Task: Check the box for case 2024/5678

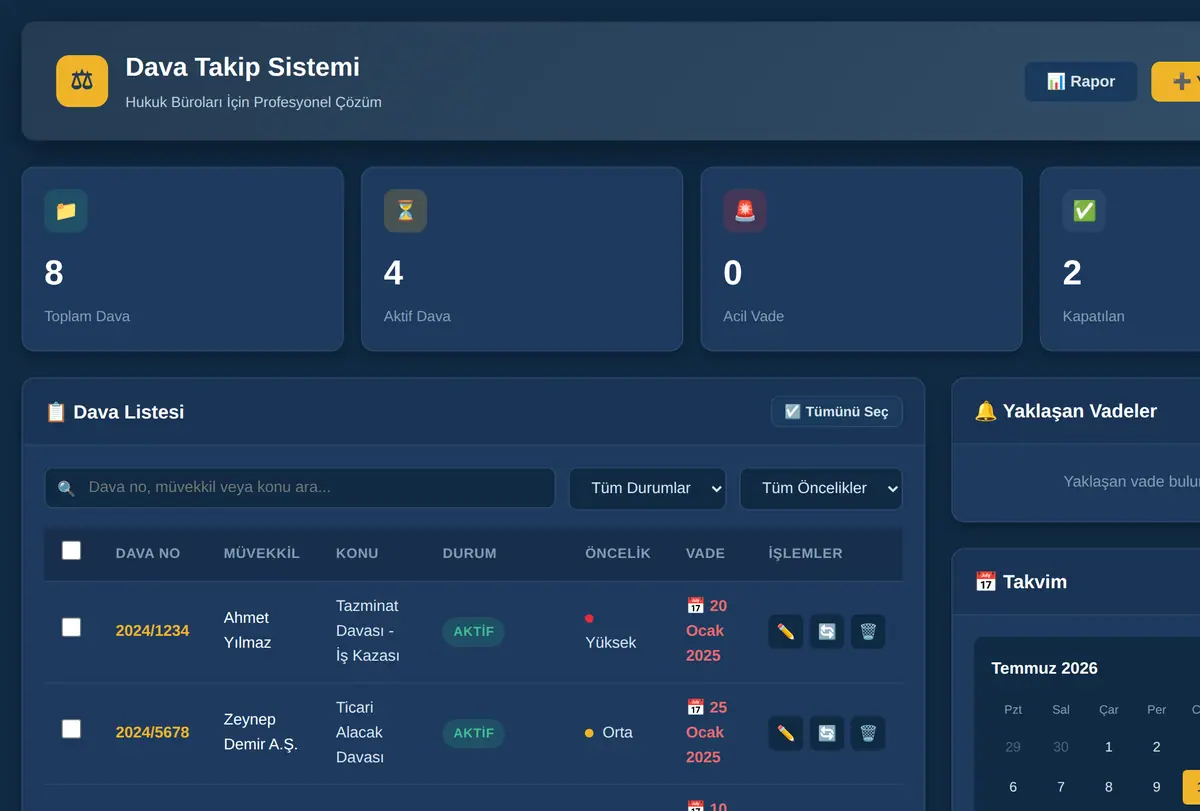Action: (71, 729)
